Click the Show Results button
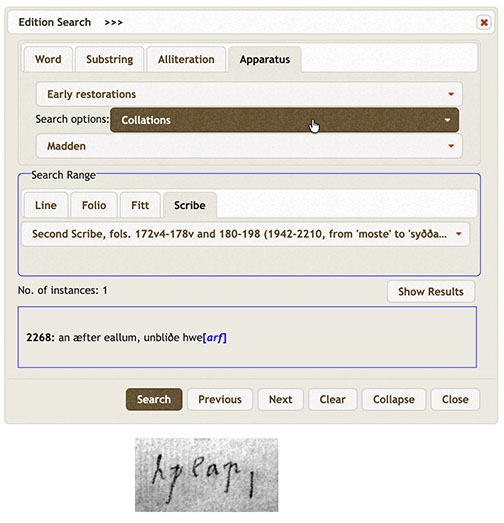This screenshot has width=504, height=523. (x=431, y=292)
